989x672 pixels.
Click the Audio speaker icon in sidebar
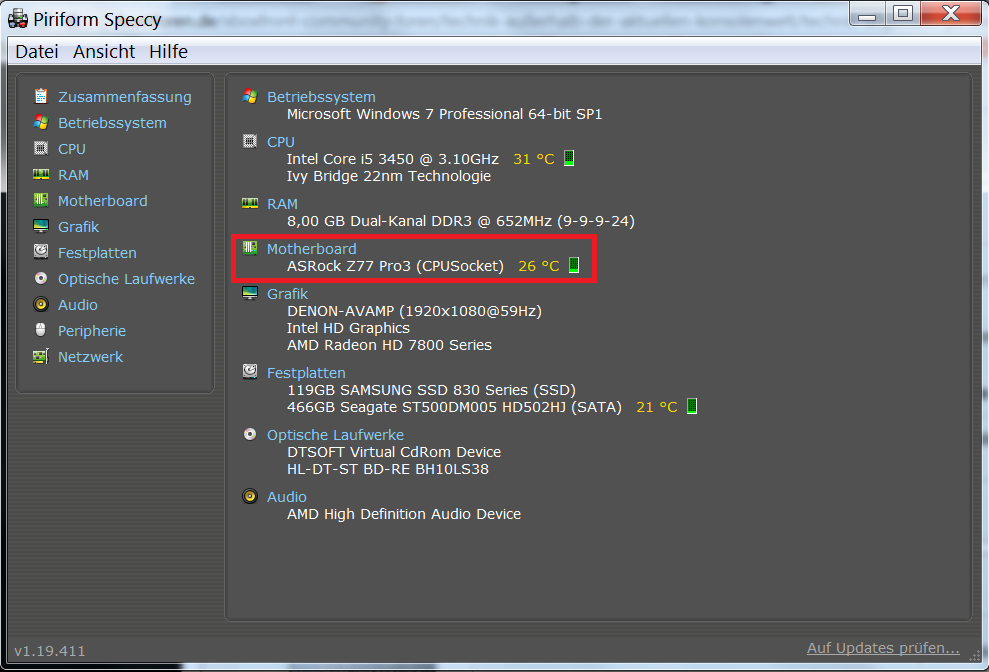click(x=41, y=304)
